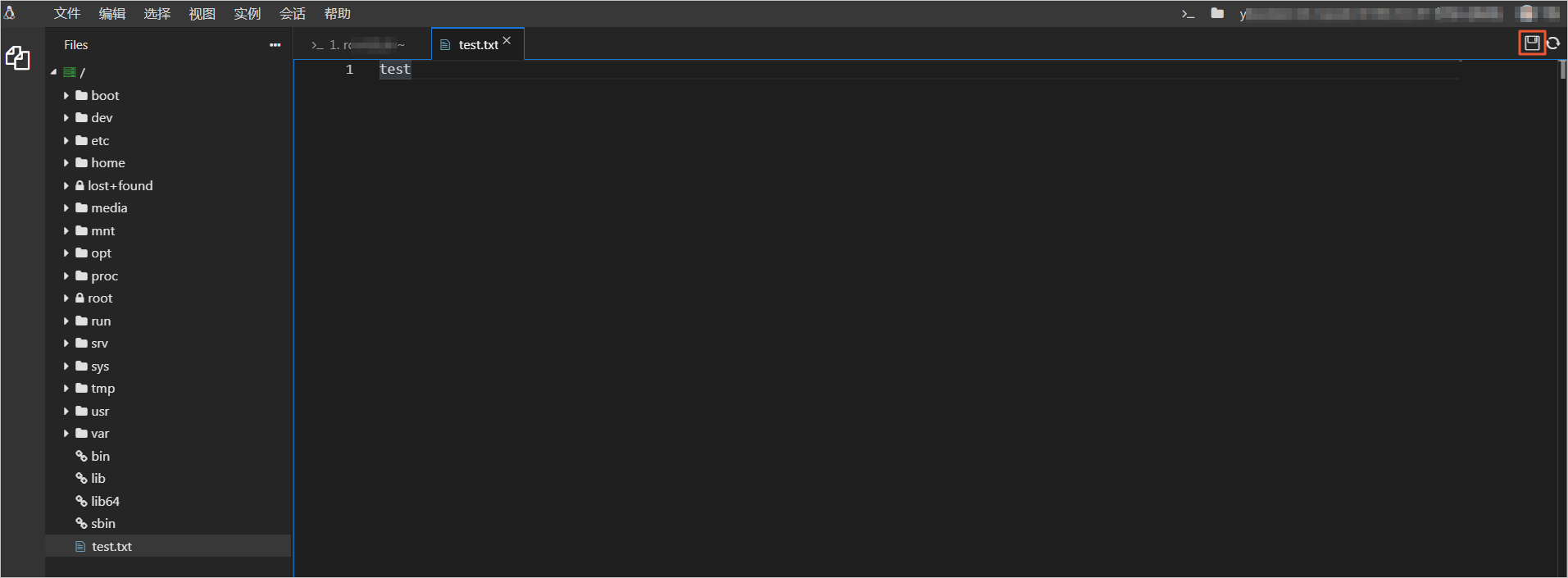Screen dimensions: 1568x578
Task: Expand the etc folder arrow
Action: click(66, 141)
